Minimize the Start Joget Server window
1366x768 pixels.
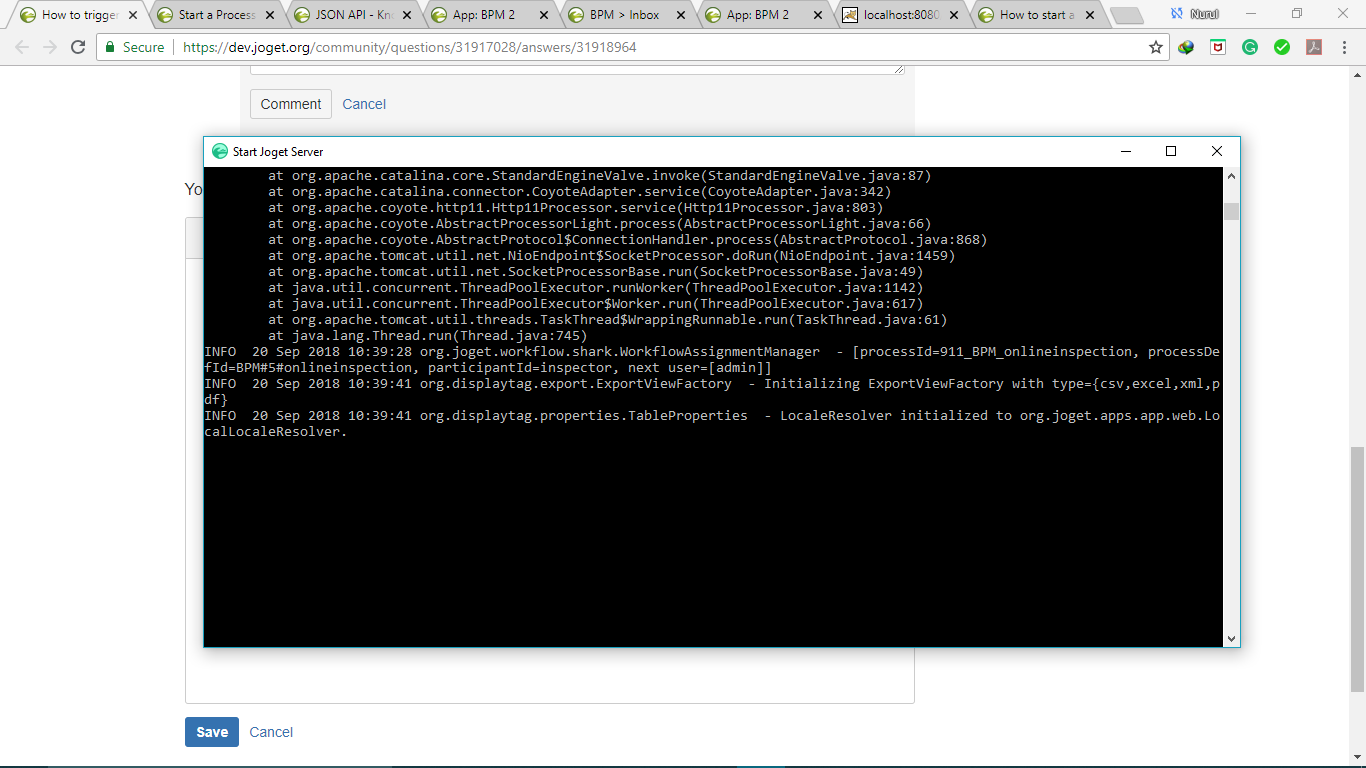(x=1125, y=151)
